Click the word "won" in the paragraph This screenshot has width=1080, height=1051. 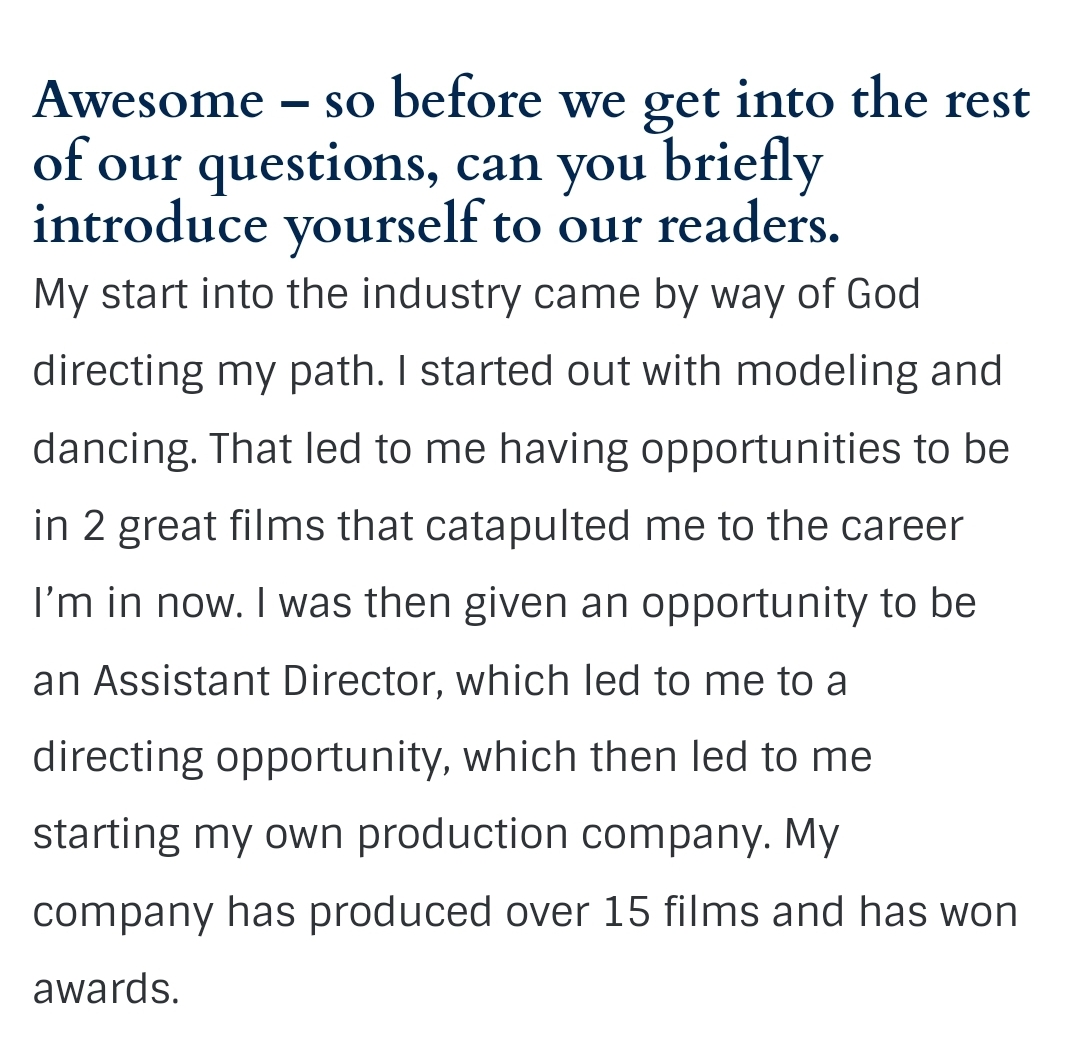point(982,912)
